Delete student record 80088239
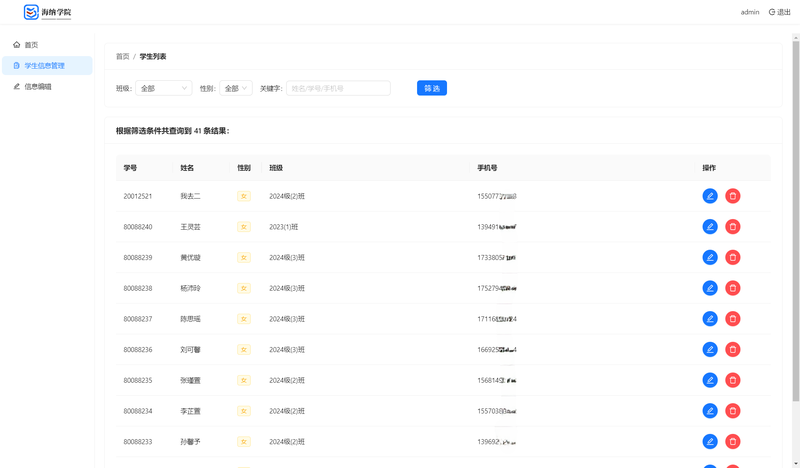This screenshot has height=468, width=800. click(733, 257)
